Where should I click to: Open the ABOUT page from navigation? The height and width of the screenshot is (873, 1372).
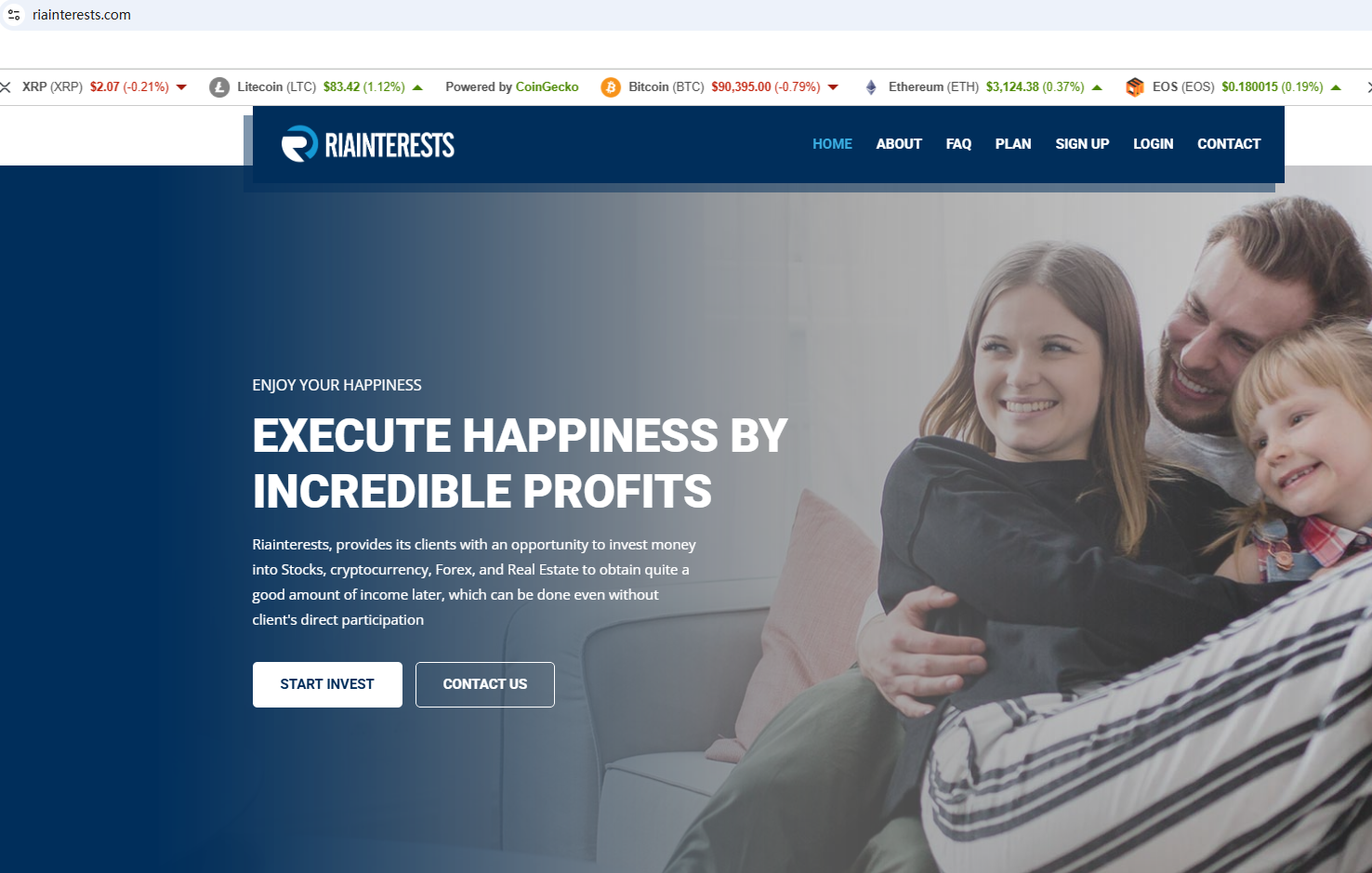899,144
